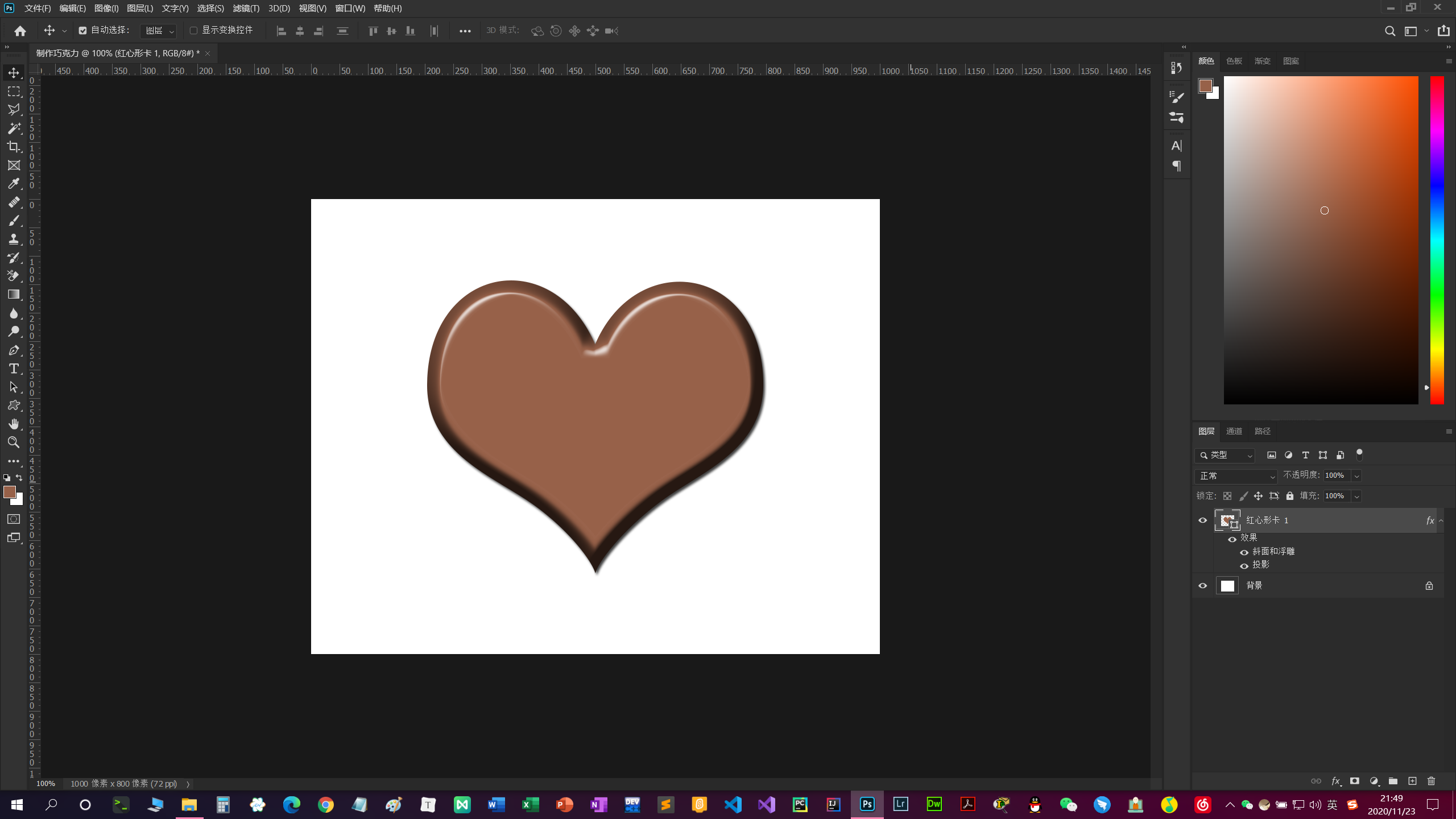Viewport: 1456px width, 819px height.
Task: Select the Custom Shape tool
Action: (14, 406)
